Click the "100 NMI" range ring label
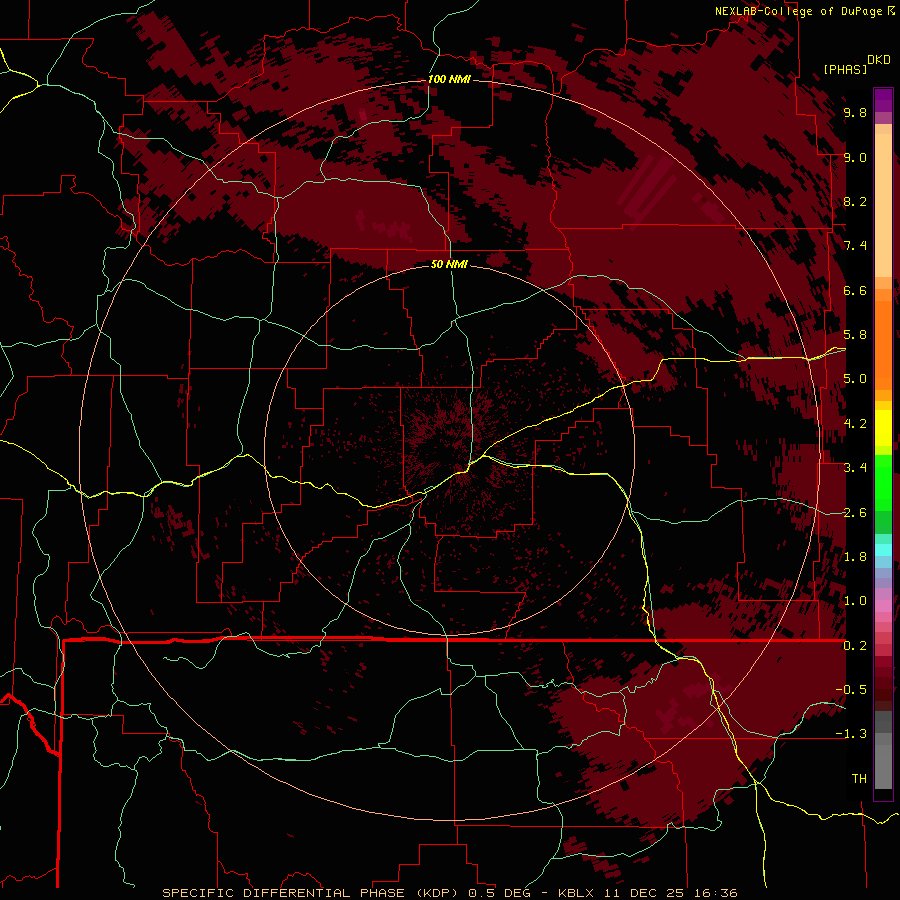The height and width of the screenshot is (900, 900). [449, 79]
